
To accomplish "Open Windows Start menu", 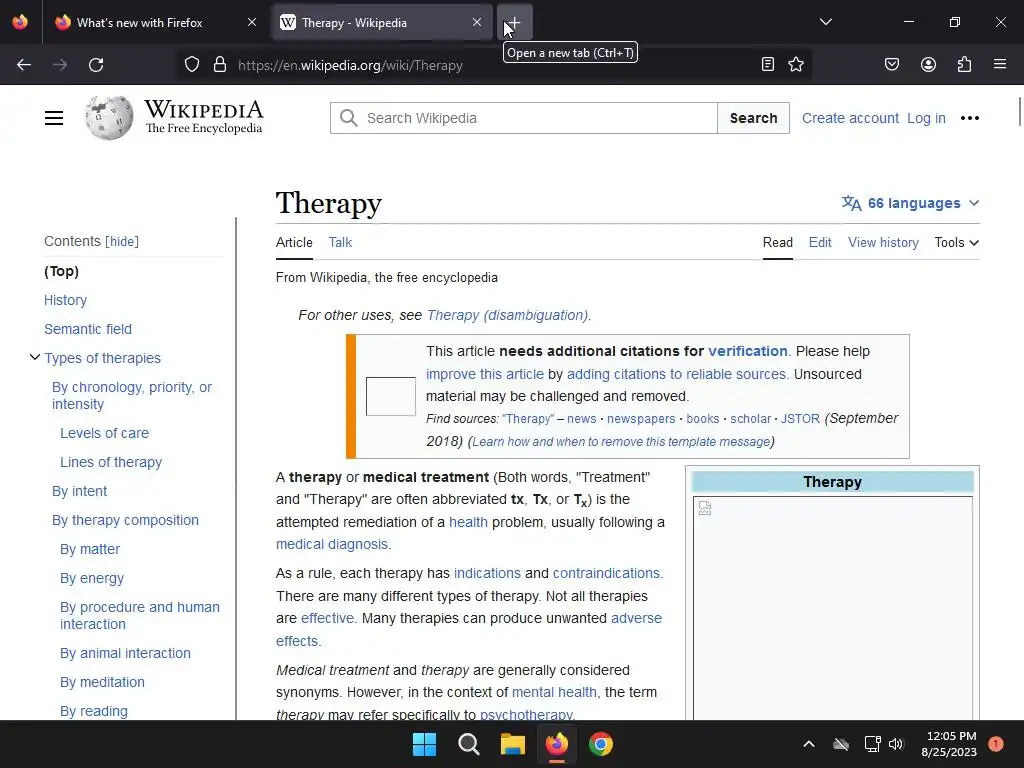I will pyautogui.click(x=424, y=744).
